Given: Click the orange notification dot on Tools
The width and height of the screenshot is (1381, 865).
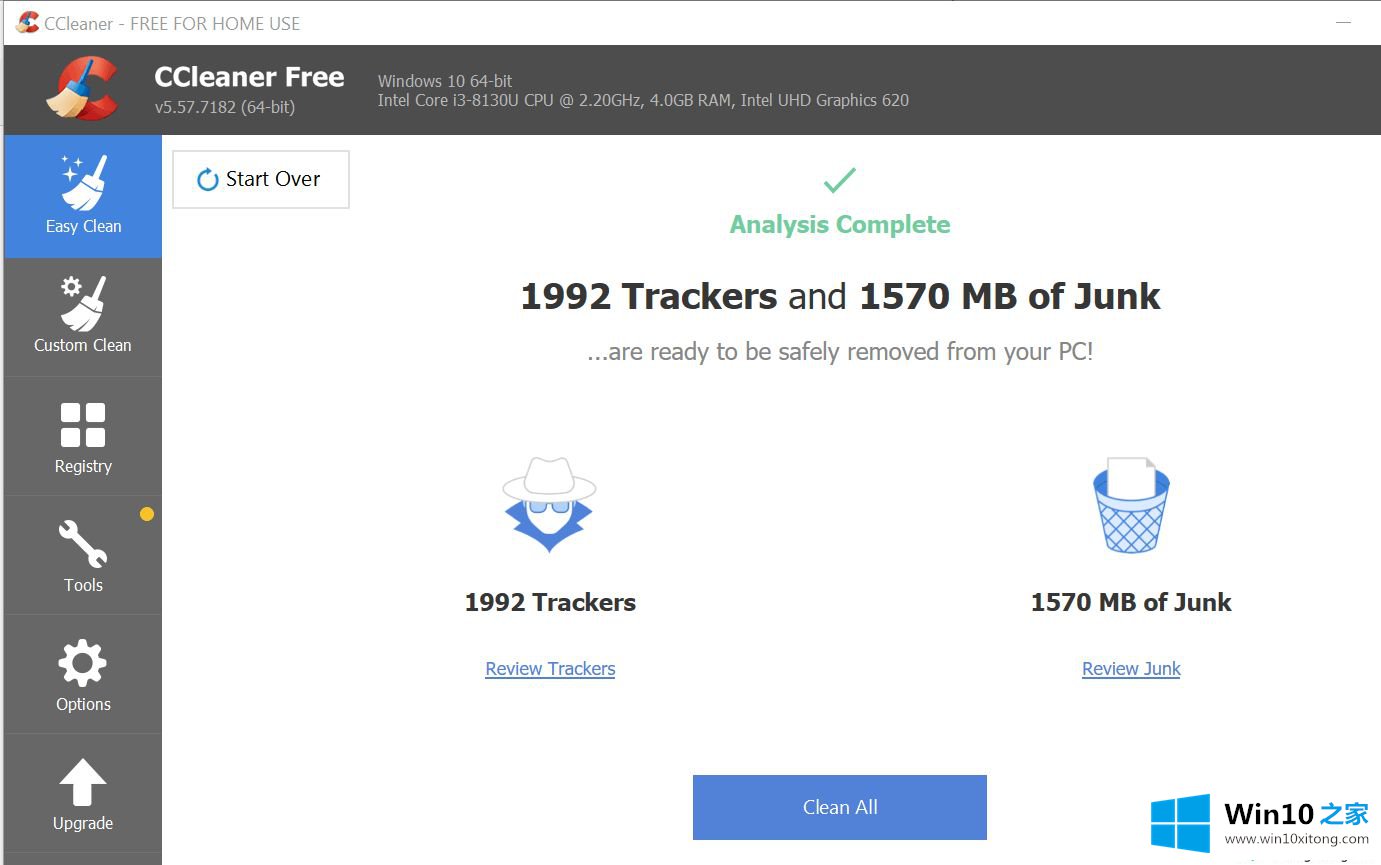Looking at the screenshot, I should click(x=147, y=514).
